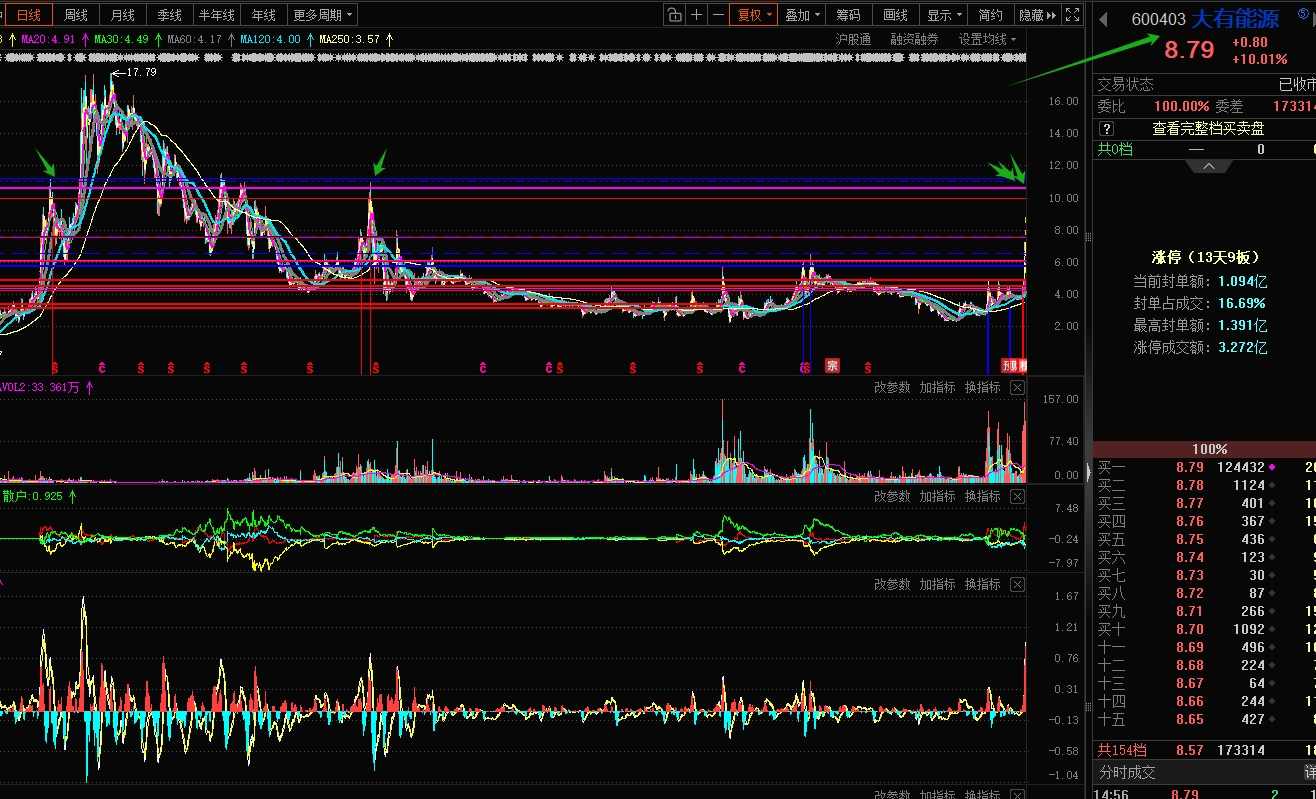Click the circled 5 icon beside 大有能源

coord(1302,15)
